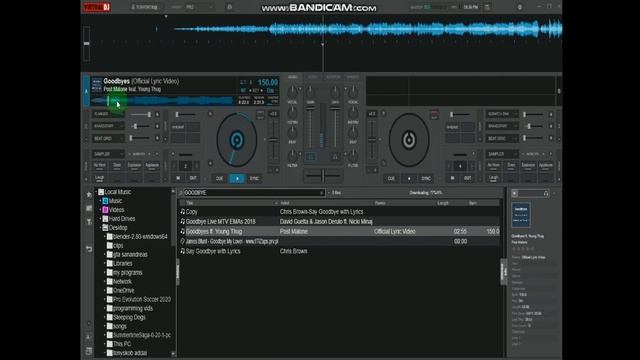This screenshot has height=360, width=640.
Task: Trigger the left deck Air Horn sample pad
Action: click(100, 166)
